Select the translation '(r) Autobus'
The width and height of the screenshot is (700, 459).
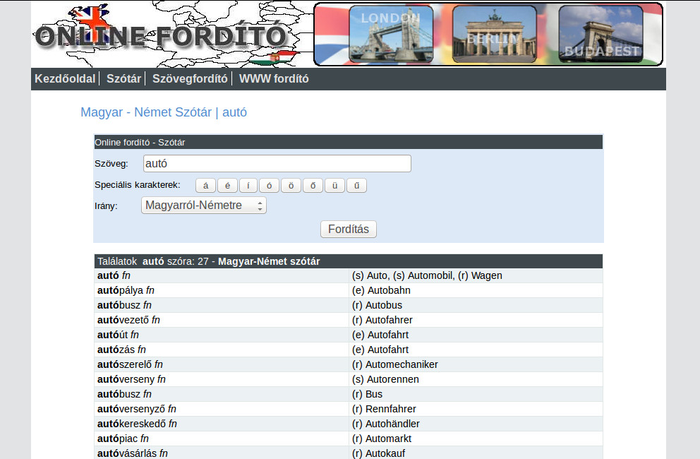tap(377, 305)
